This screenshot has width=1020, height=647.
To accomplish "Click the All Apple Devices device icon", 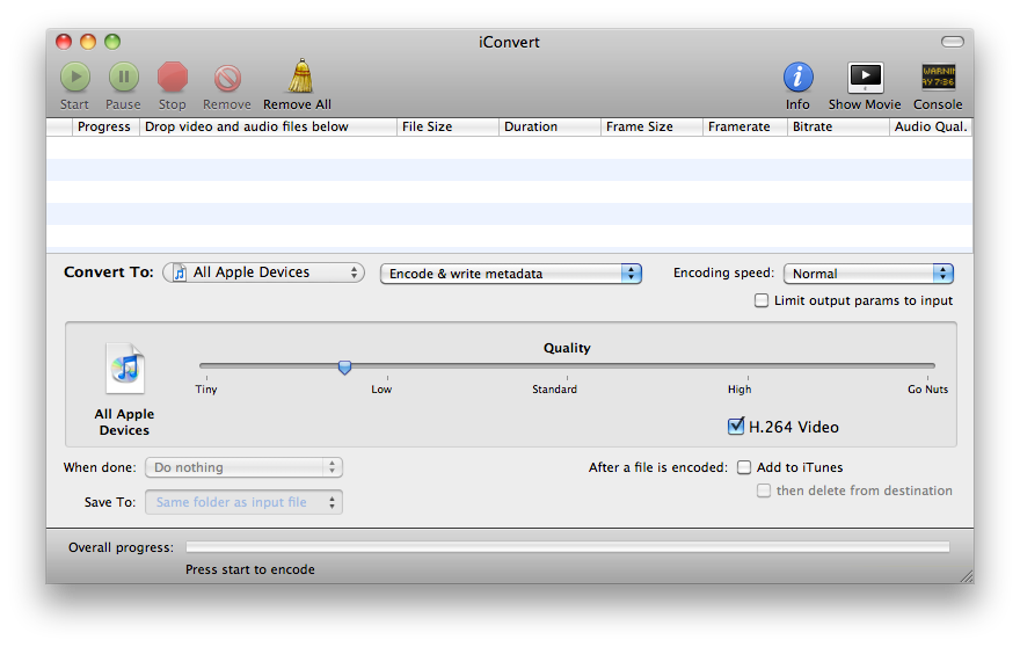I will [x=124, y=368].
